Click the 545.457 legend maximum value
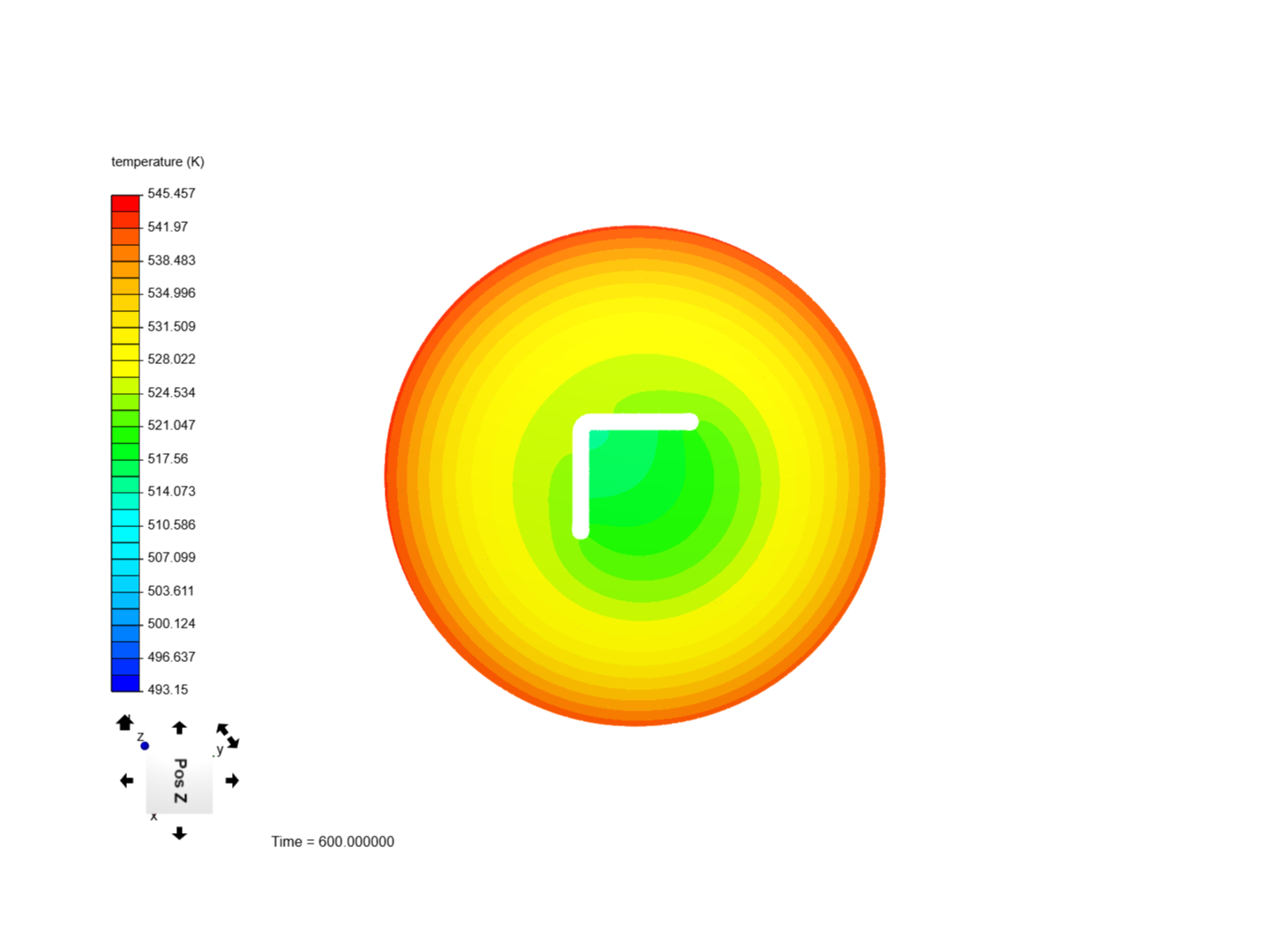 (171, 193)
